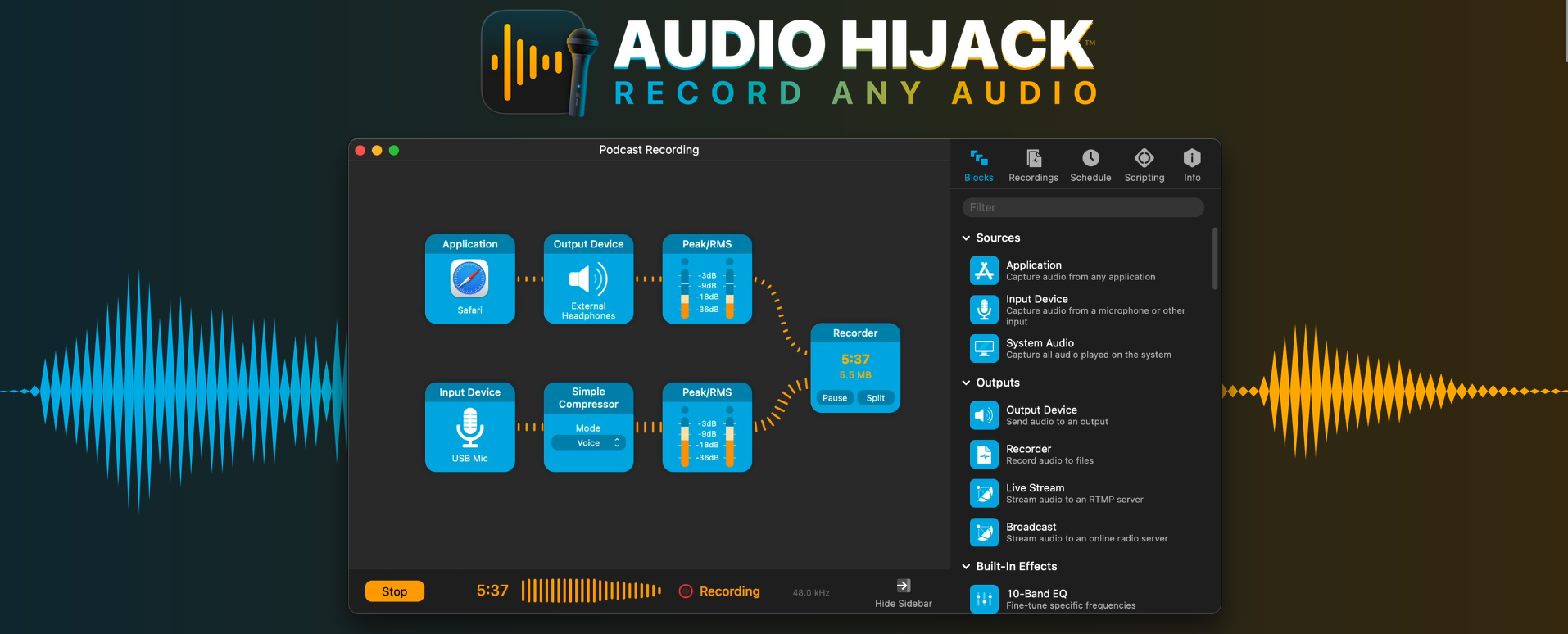Collapse the Built-In Effects section
The image size is (1568, 634).
click(x=967, y=566)
